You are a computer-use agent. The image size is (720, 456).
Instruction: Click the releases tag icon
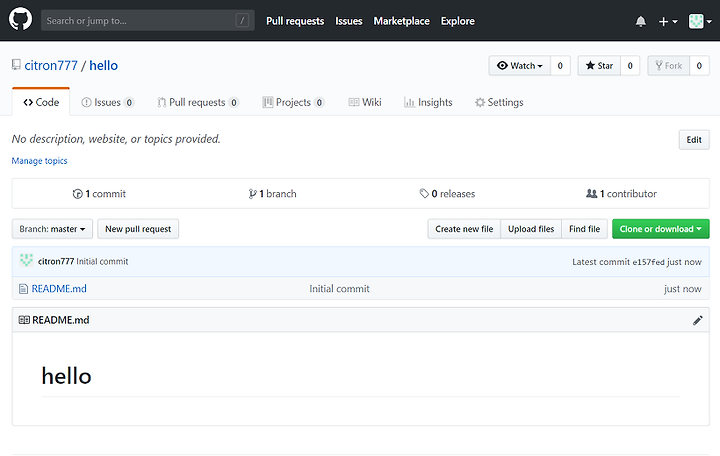pos(424,193)
